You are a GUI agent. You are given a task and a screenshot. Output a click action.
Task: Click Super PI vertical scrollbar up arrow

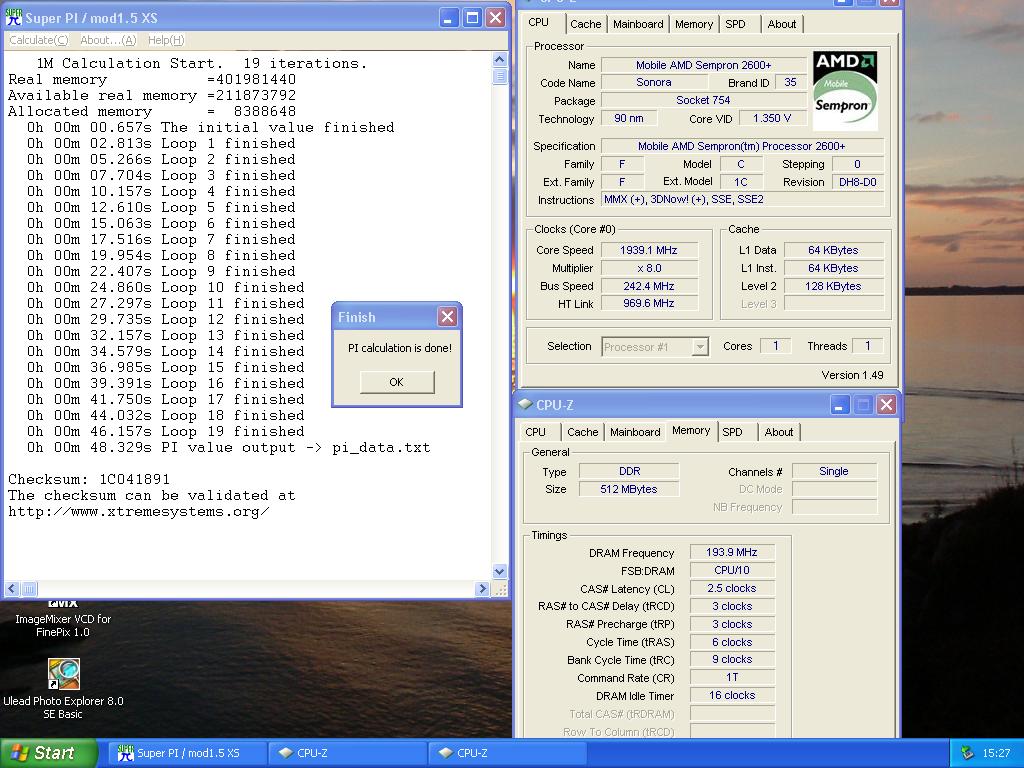500,60
